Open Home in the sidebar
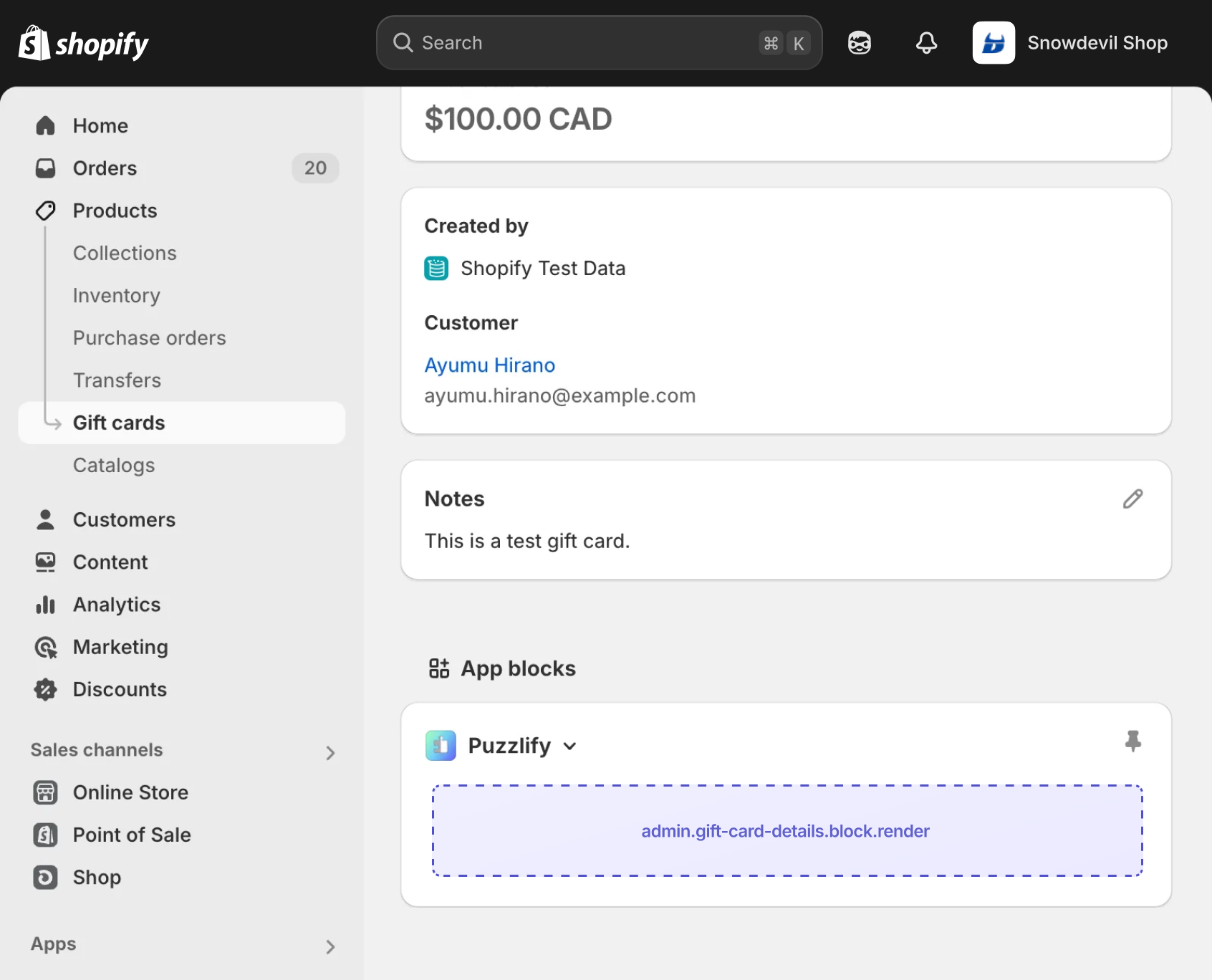This screenshot has height=980, width=1212. click(182, 126)
